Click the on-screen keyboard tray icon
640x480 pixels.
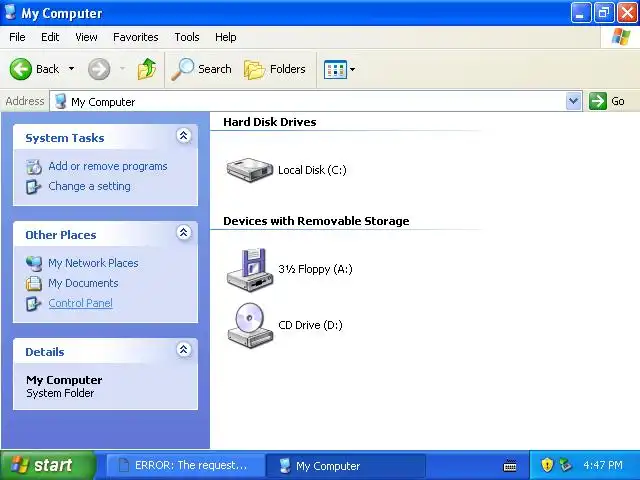click(510, 465)
